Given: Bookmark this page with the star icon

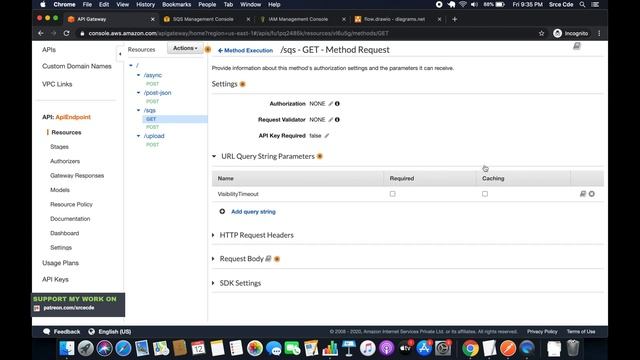Looking at the screenshot, I should coord(541,33).
